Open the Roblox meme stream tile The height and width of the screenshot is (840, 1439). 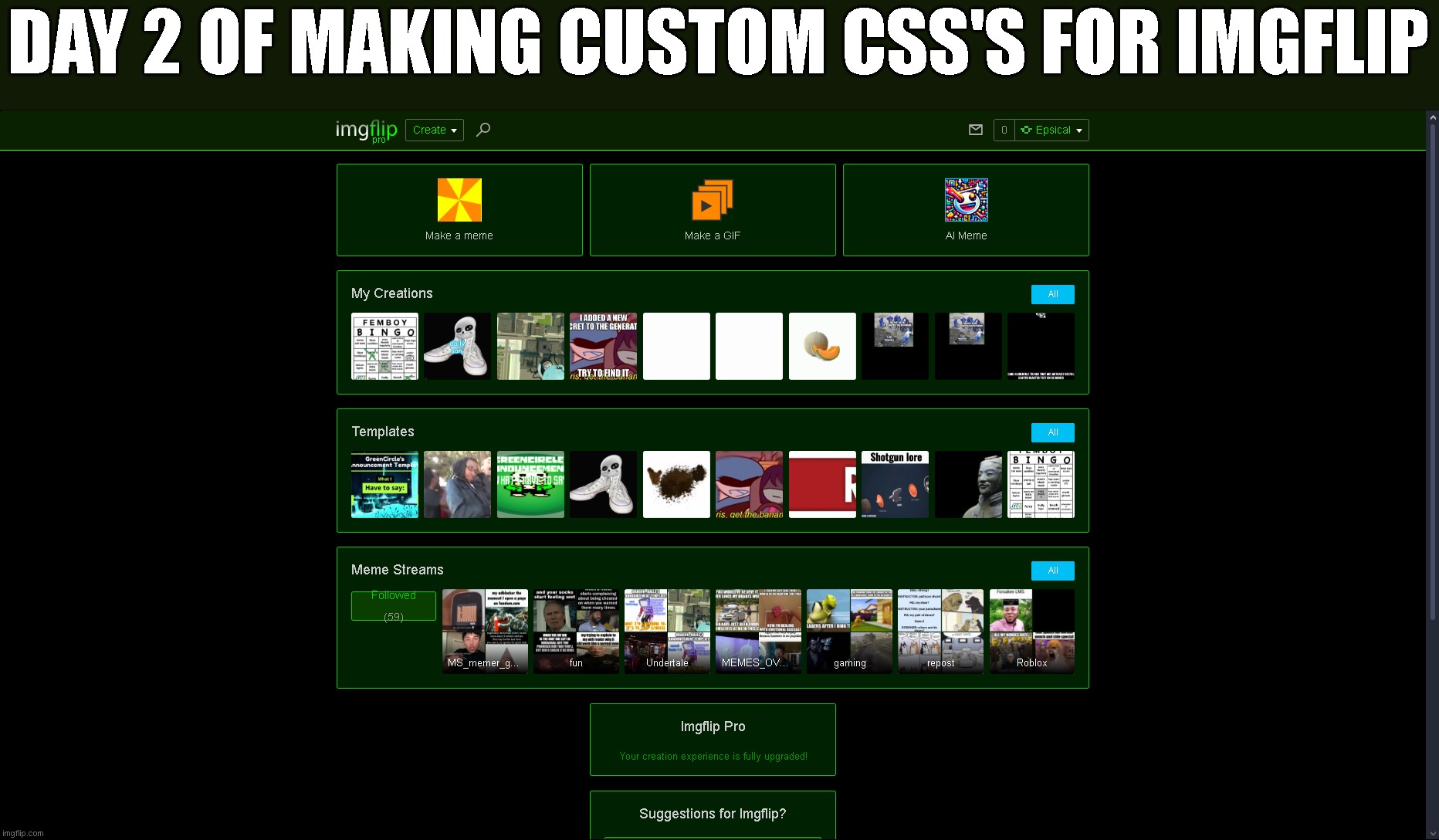1031,632
